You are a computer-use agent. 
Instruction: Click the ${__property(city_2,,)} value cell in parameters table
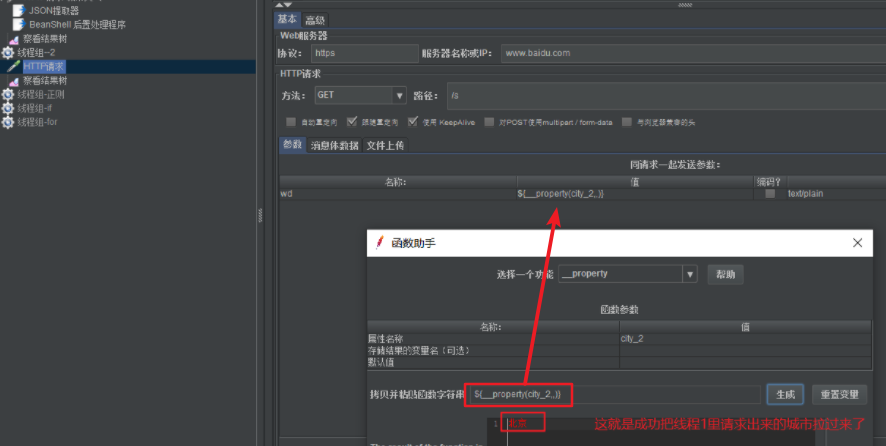coord(635,193)
